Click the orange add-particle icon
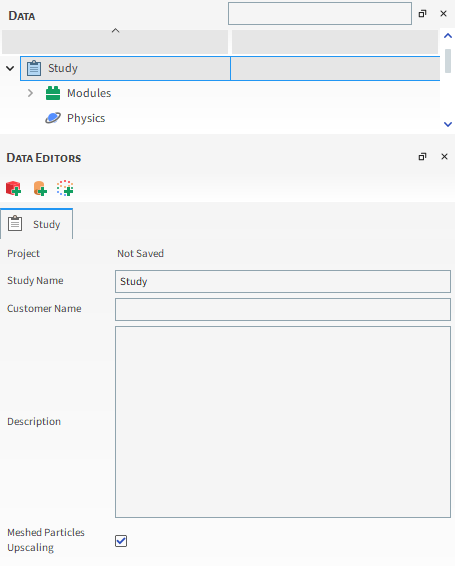Viewport: 455px width, 566px height. (40, 188)
